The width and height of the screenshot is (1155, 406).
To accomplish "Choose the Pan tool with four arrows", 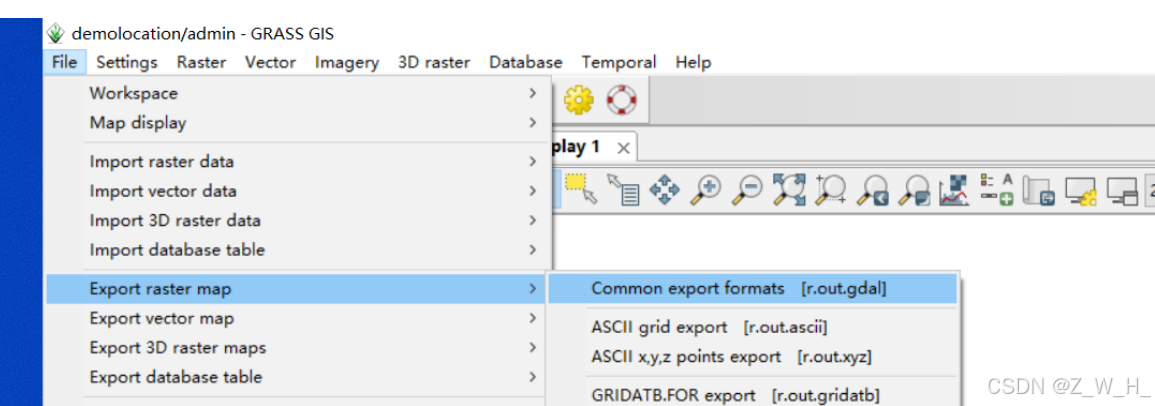I will pyautogui.click(x=664, y=189).
